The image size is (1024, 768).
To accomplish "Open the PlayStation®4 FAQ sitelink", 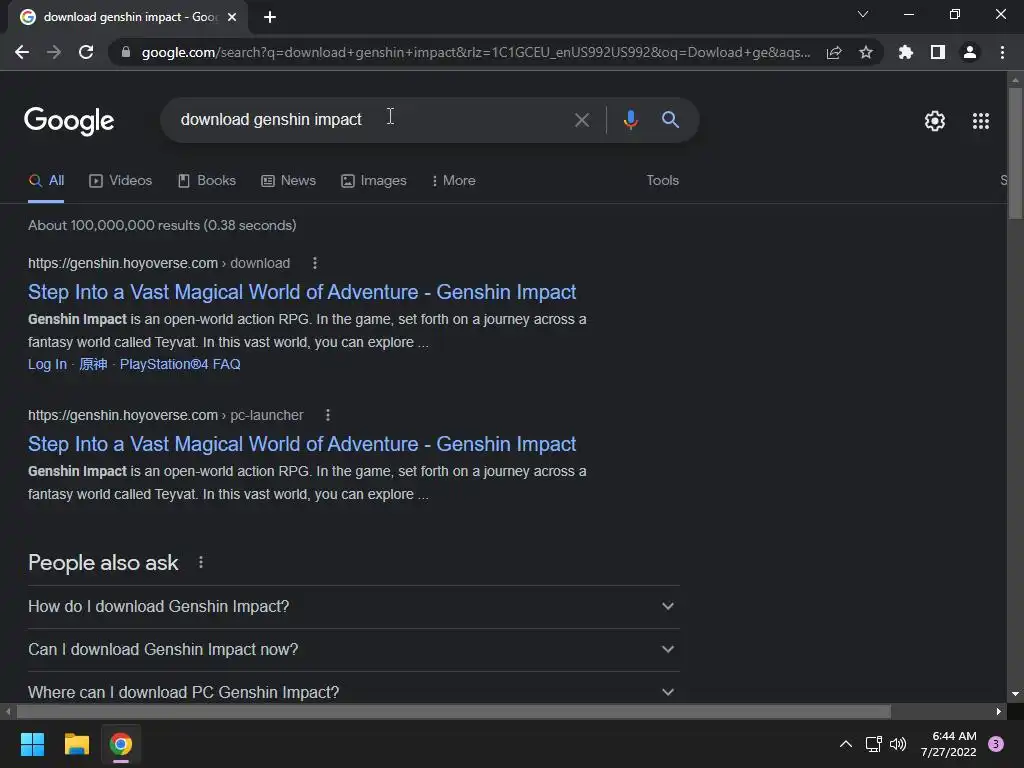I will (x=180, y=364).
